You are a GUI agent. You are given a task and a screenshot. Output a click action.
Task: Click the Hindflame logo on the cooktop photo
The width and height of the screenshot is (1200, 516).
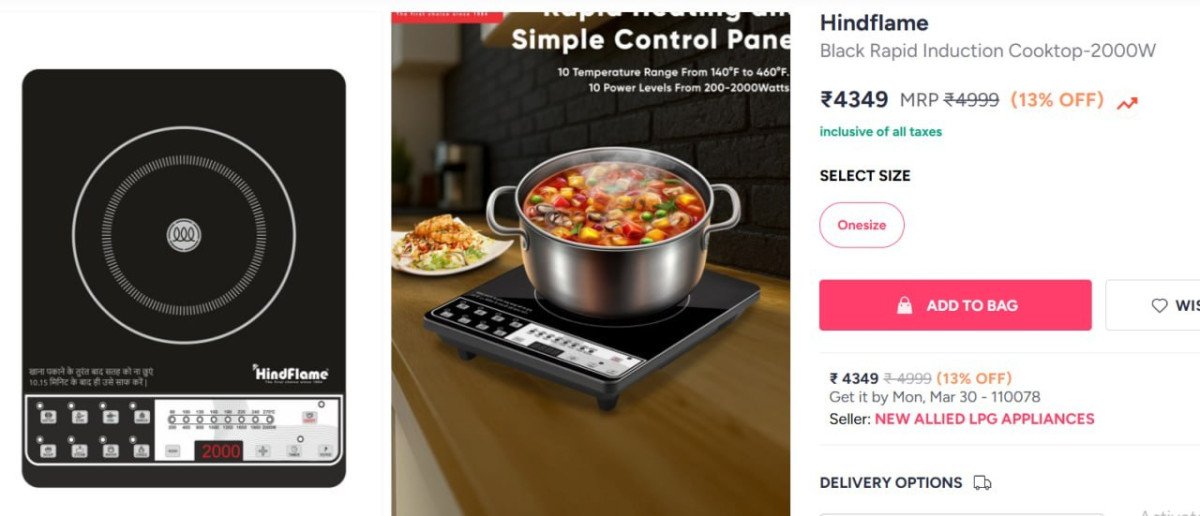pos(290,372)
